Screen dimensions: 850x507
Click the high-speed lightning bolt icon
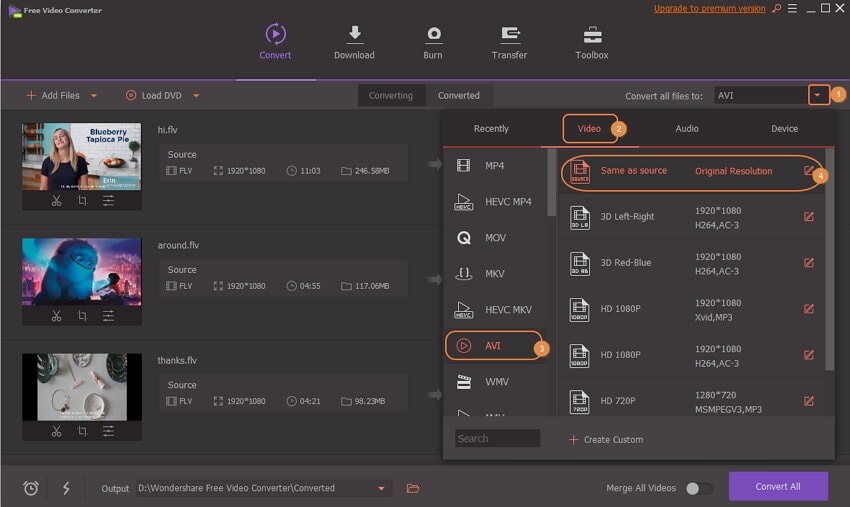pos(66,489)
